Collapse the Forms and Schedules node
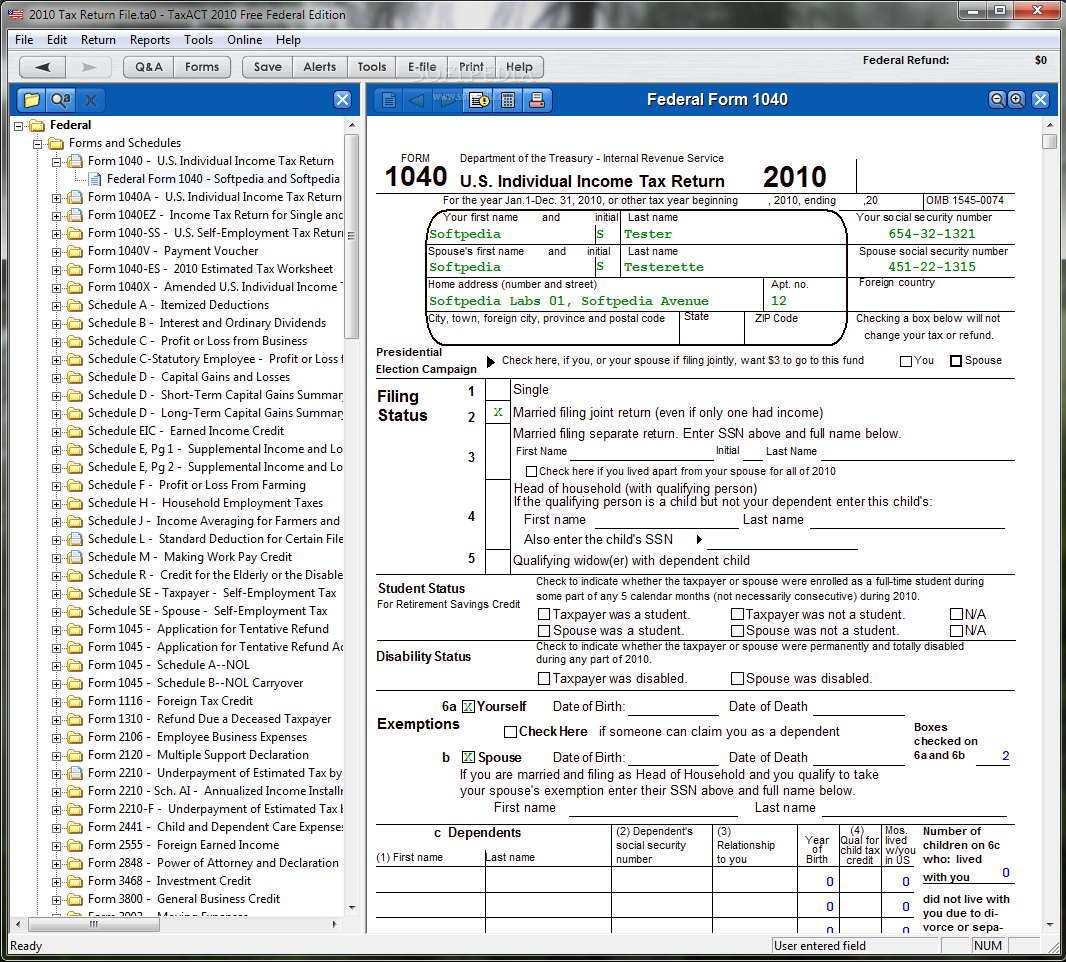 coord(38,143)
